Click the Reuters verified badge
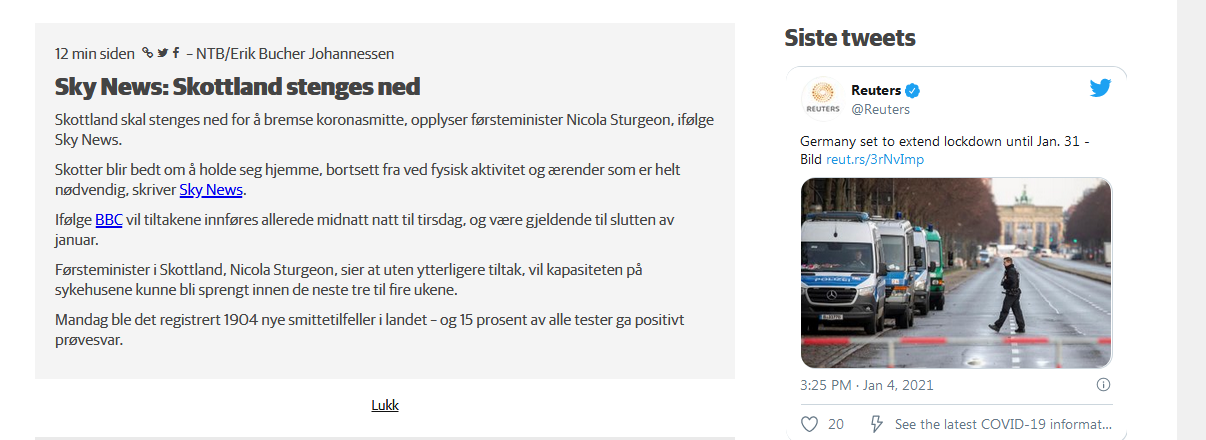Screen dimensions: 1206x440 [x=913, y=91]
